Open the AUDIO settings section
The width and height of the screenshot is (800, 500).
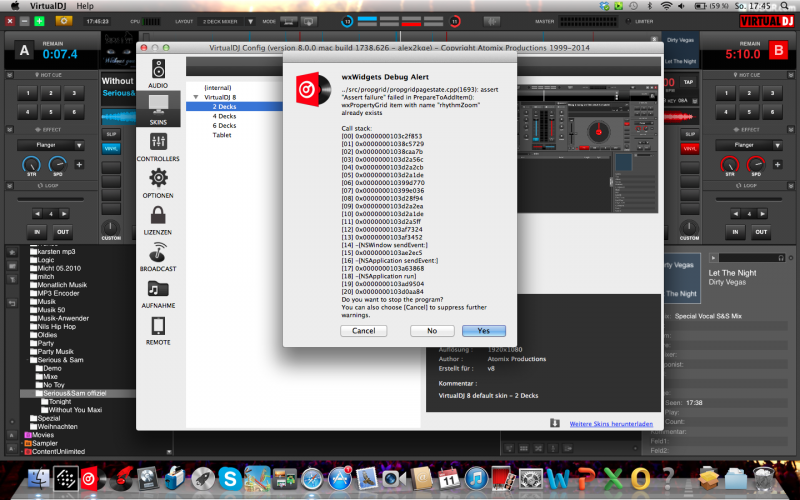pos(158,73)
